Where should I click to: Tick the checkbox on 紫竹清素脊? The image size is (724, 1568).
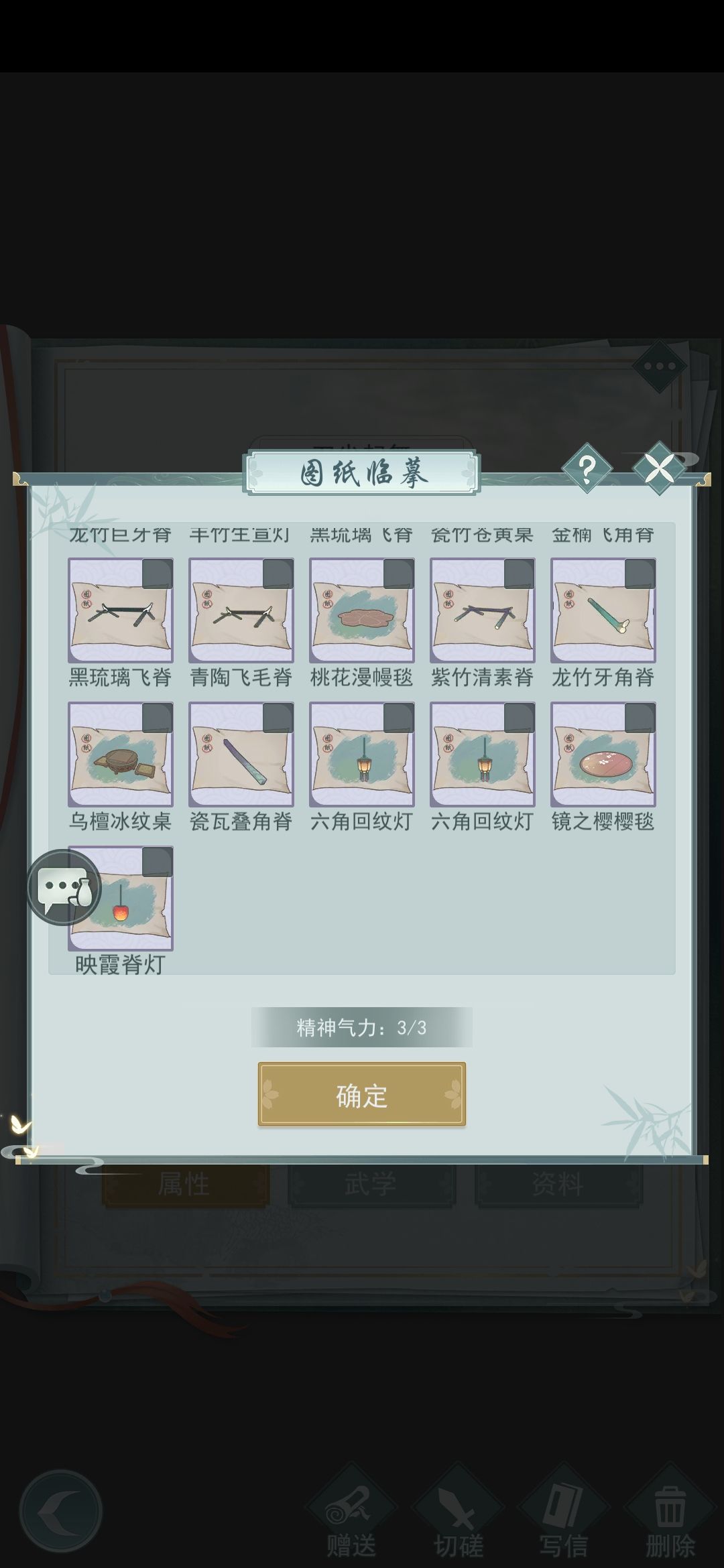(519, 574)
